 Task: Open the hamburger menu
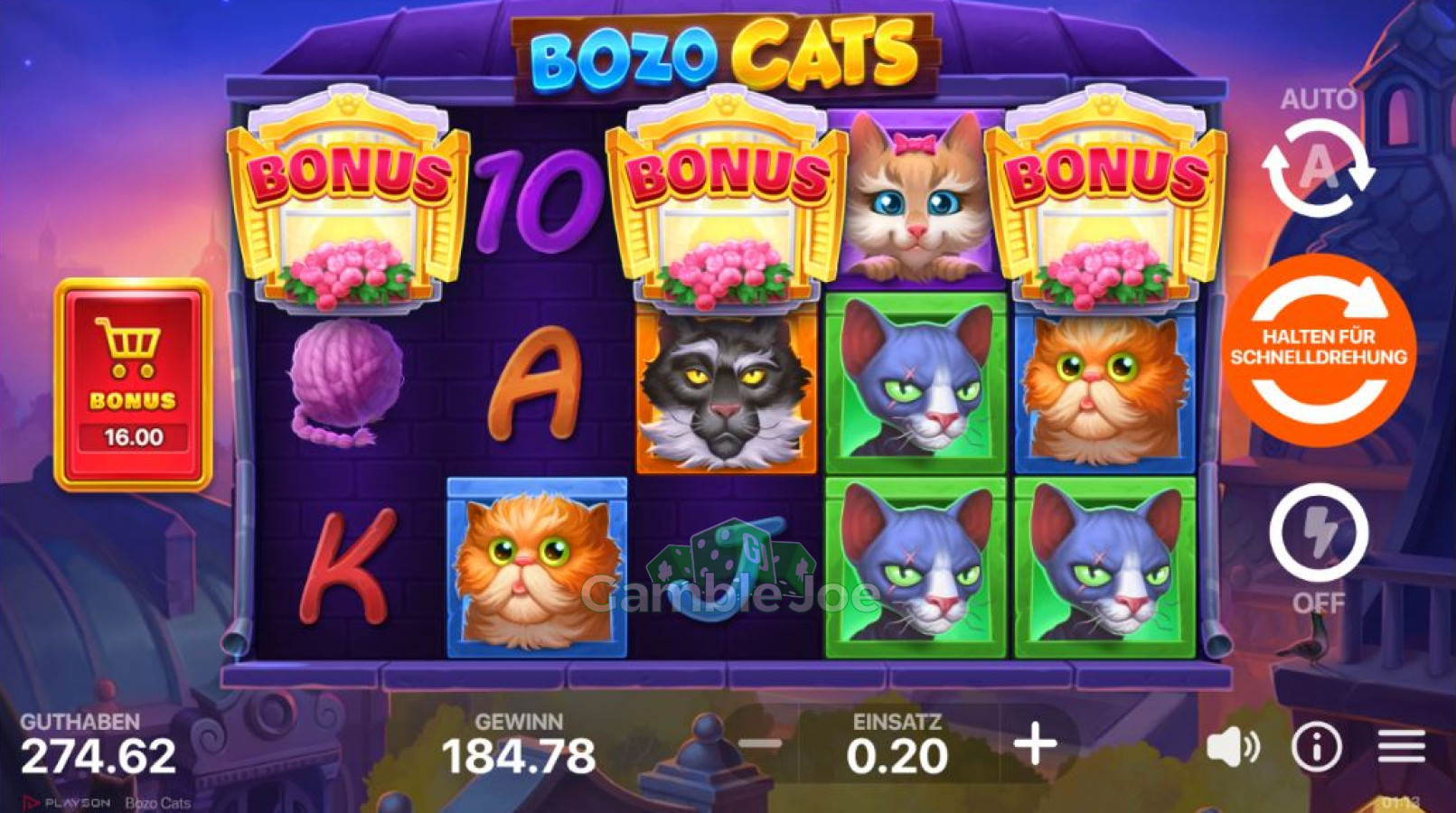[1402, 747]
